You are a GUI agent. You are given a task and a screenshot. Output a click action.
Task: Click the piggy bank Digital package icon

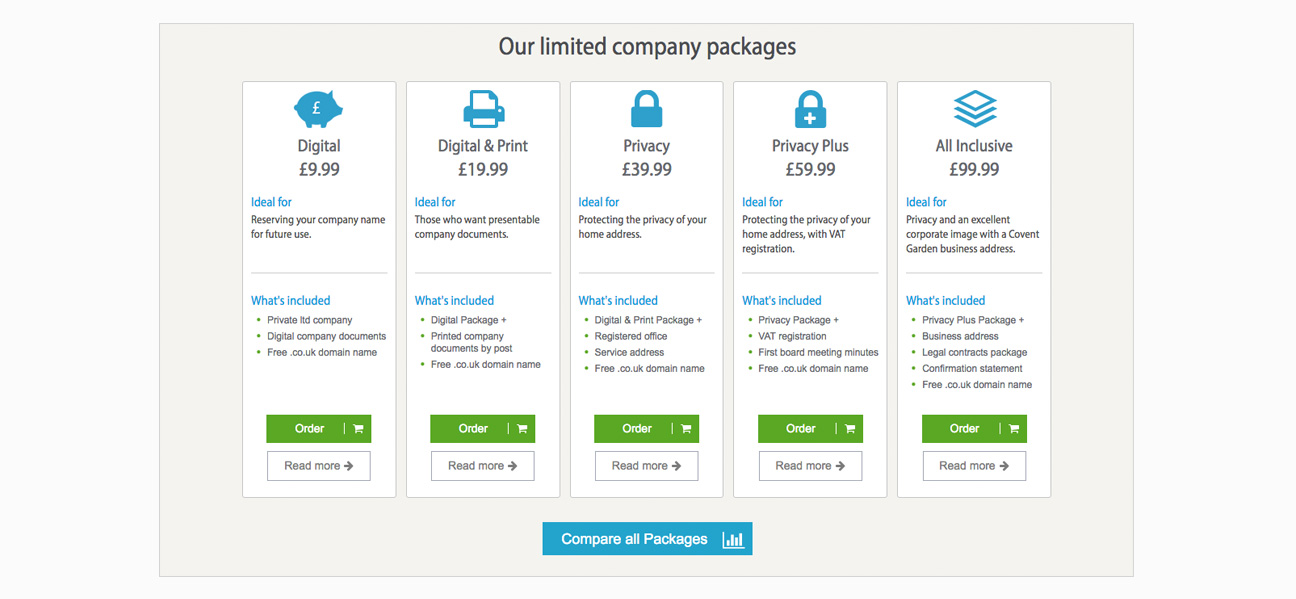tap(318, 108)
